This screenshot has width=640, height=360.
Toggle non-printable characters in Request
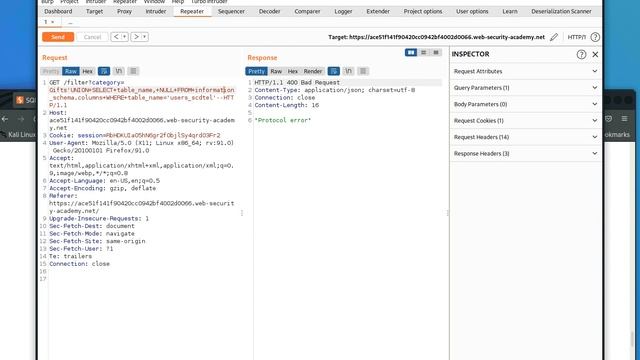pyautogui.click(x=119, y=71)
